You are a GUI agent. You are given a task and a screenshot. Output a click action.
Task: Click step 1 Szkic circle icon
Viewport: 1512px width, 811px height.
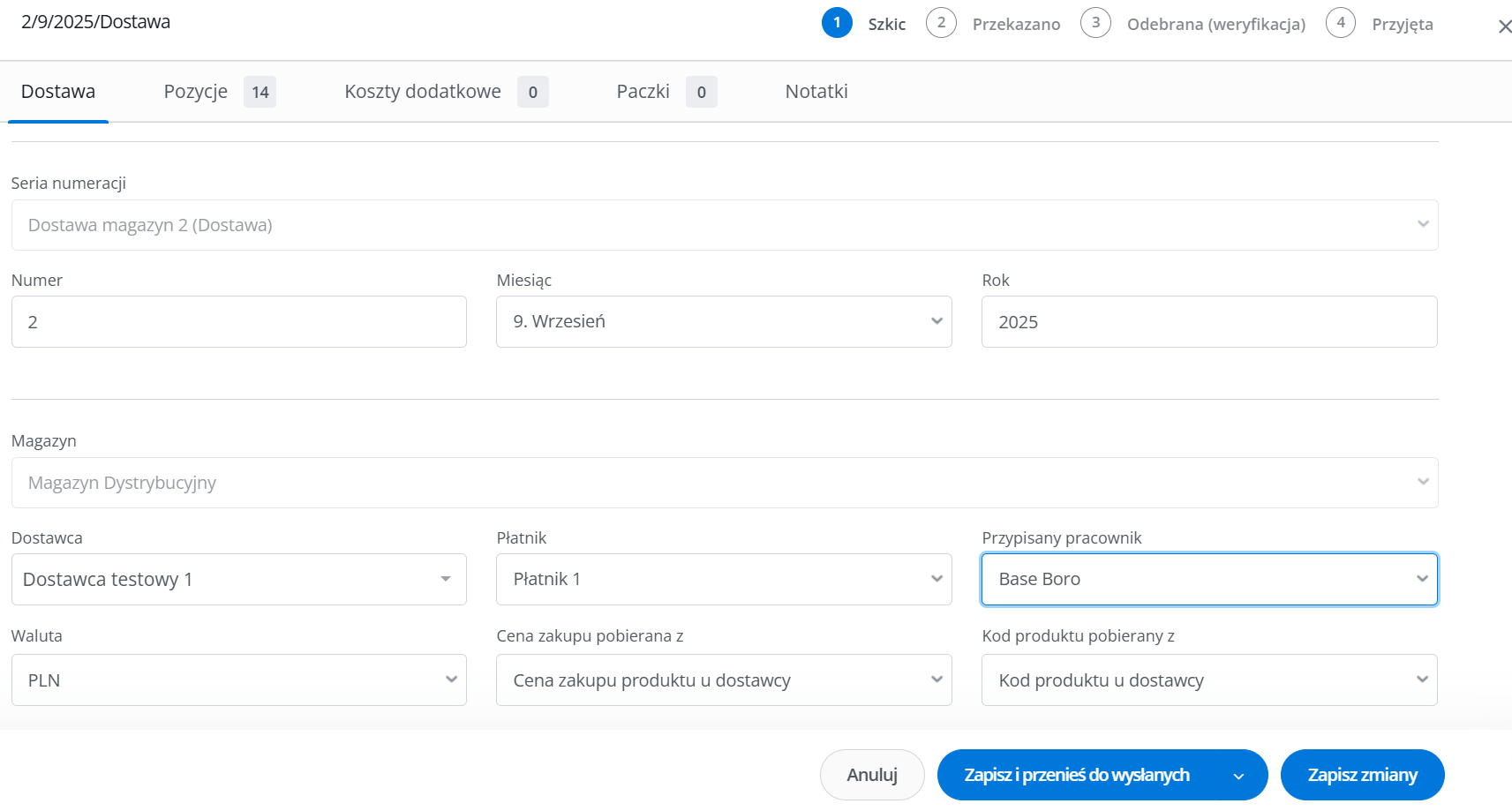tap(837, 23)
